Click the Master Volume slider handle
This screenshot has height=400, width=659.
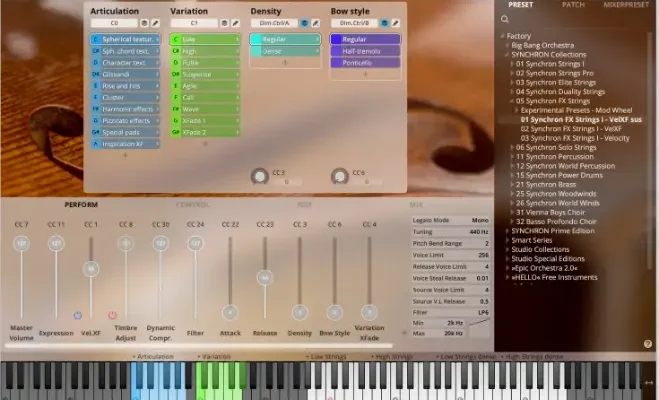pyautogui.click(x=21, y=244)
